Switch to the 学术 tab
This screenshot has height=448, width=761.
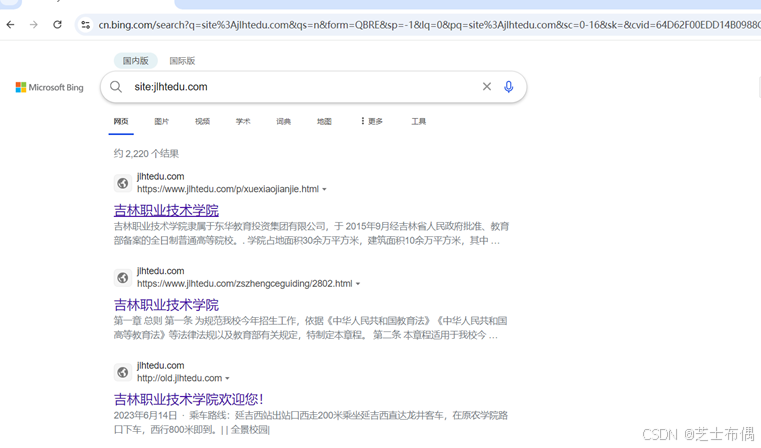coord(243,121)
